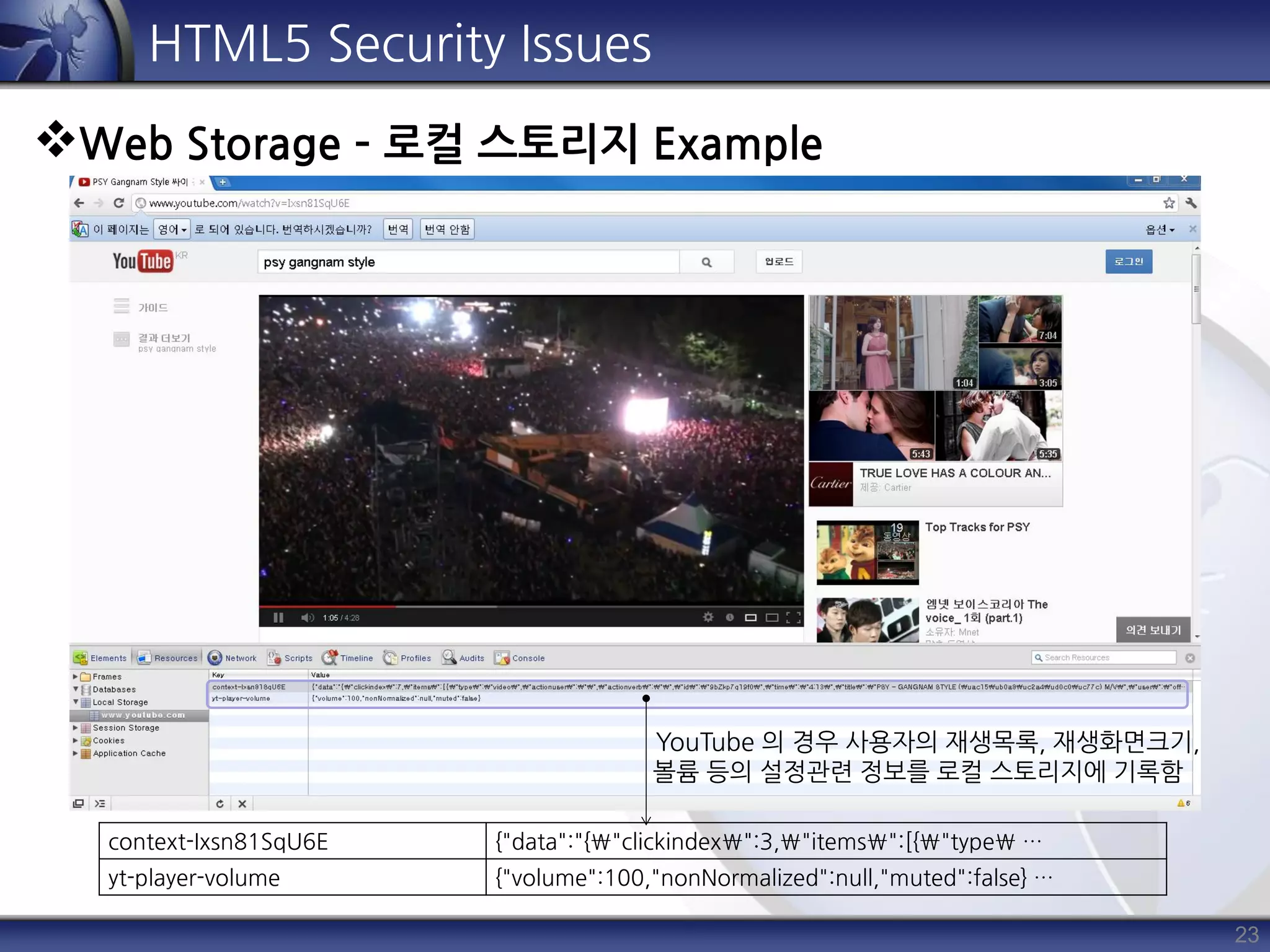Select www.youtube.com under Local Storage
Viewport: 1270px width, 952px height.
coord(139,715)
